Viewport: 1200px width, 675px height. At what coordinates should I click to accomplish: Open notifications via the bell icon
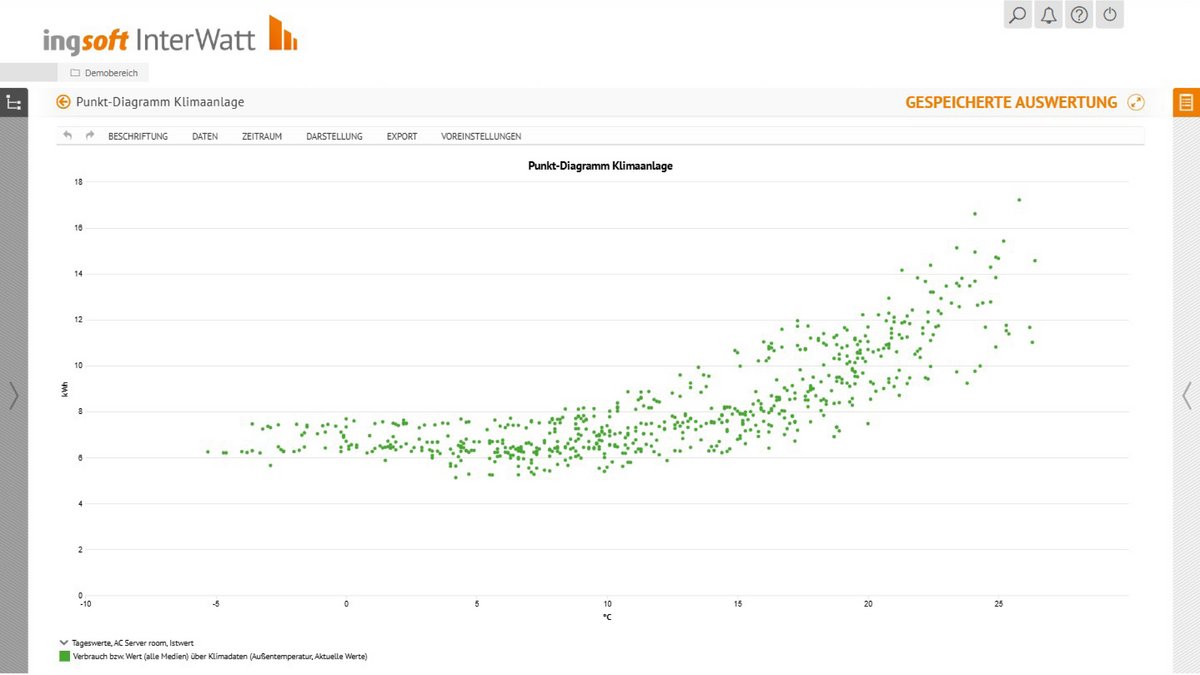(x=1048, y=15)
